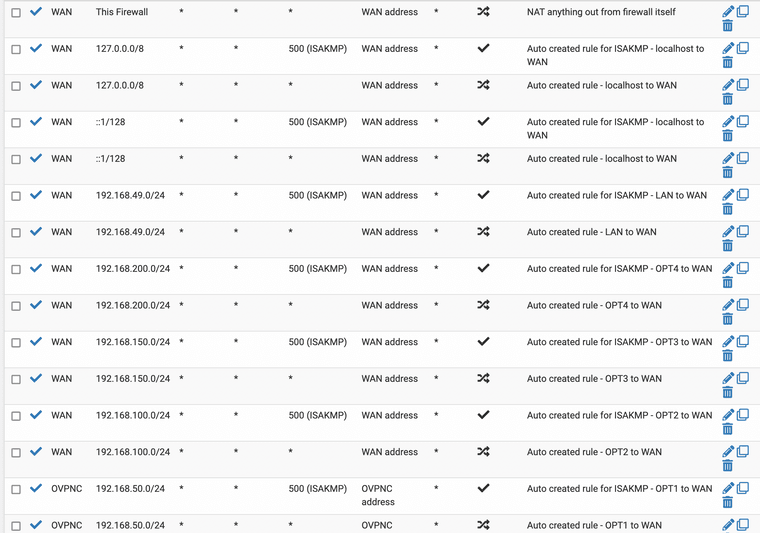The width and height of the screenshot is (760, 533).
Task: Select checkbox for the This Firewall rule
Action: pos(16,13)
